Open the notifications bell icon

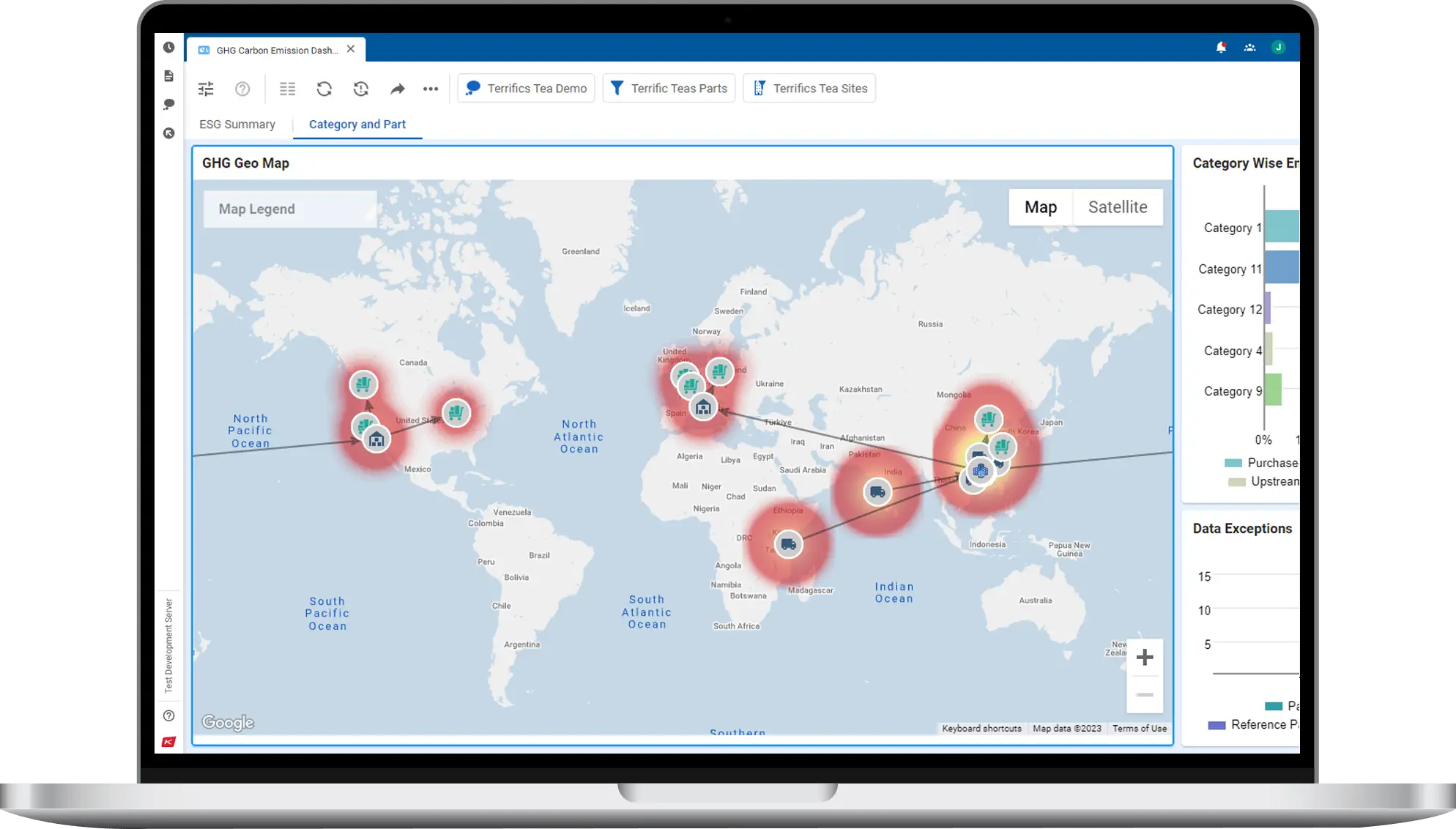click(1221, 48)
